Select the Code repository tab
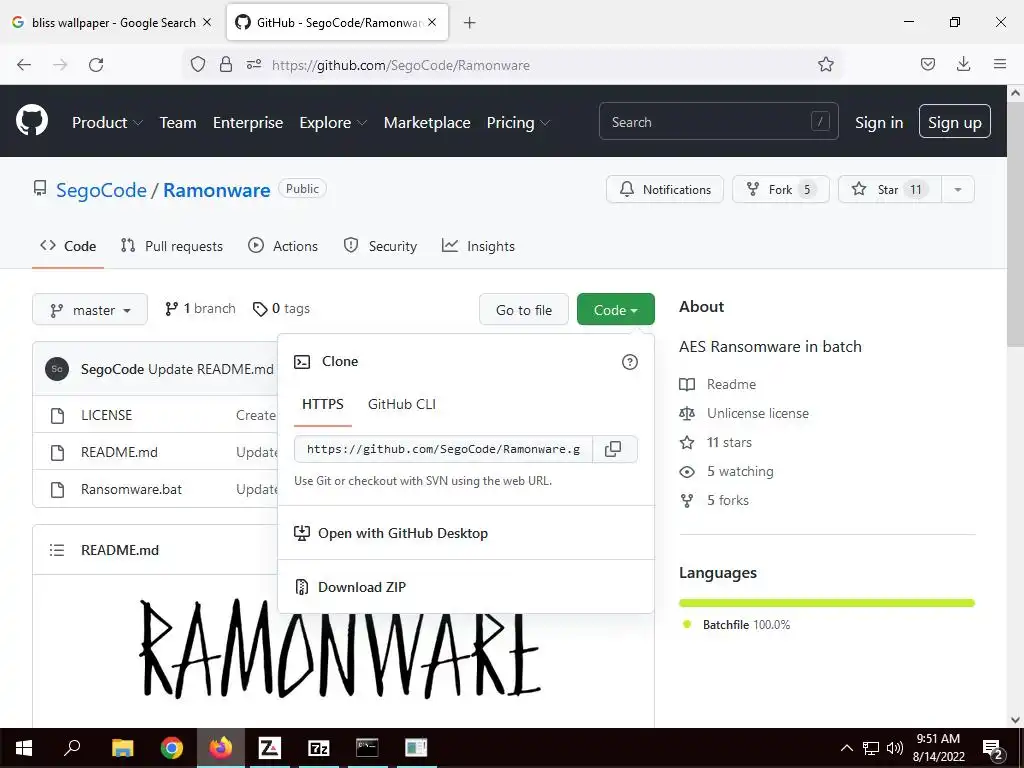 pos(68,246)
